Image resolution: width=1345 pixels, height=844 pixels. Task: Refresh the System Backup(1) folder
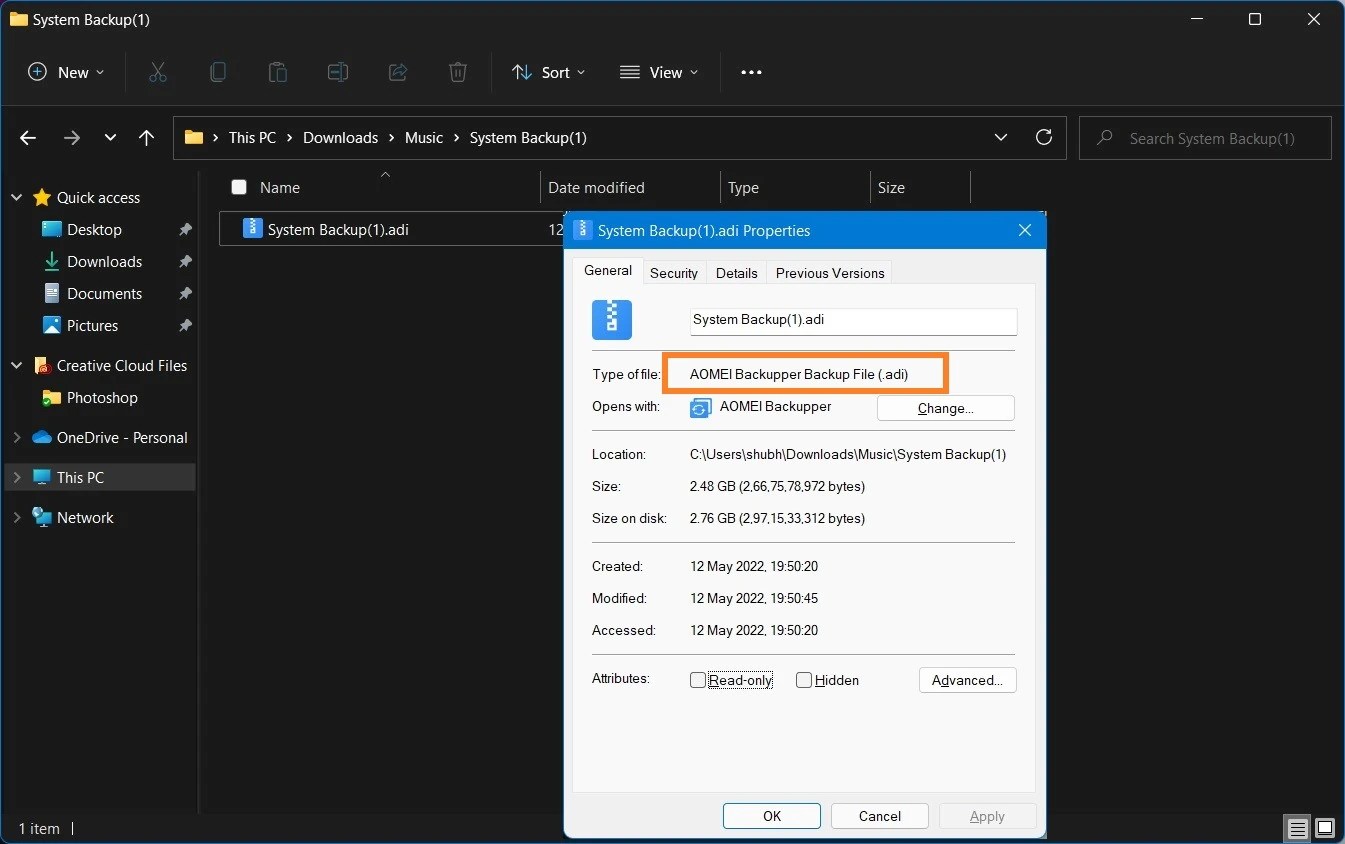pyautogui.click(x=1044, y=137)
